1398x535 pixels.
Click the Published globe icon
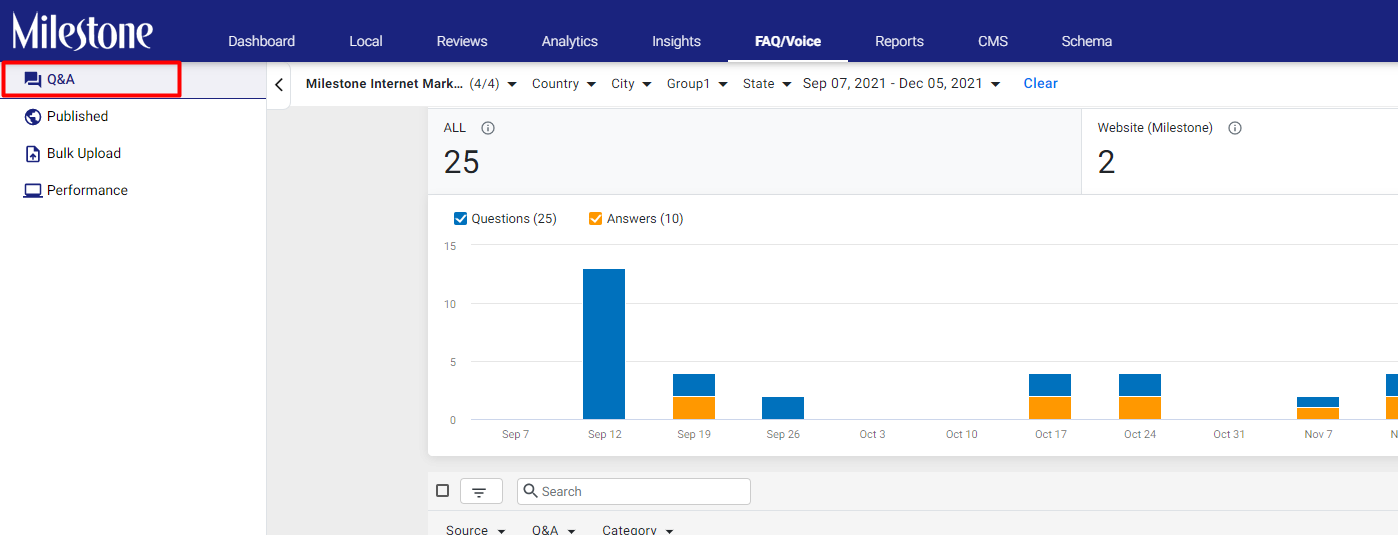tap(33, 116)
